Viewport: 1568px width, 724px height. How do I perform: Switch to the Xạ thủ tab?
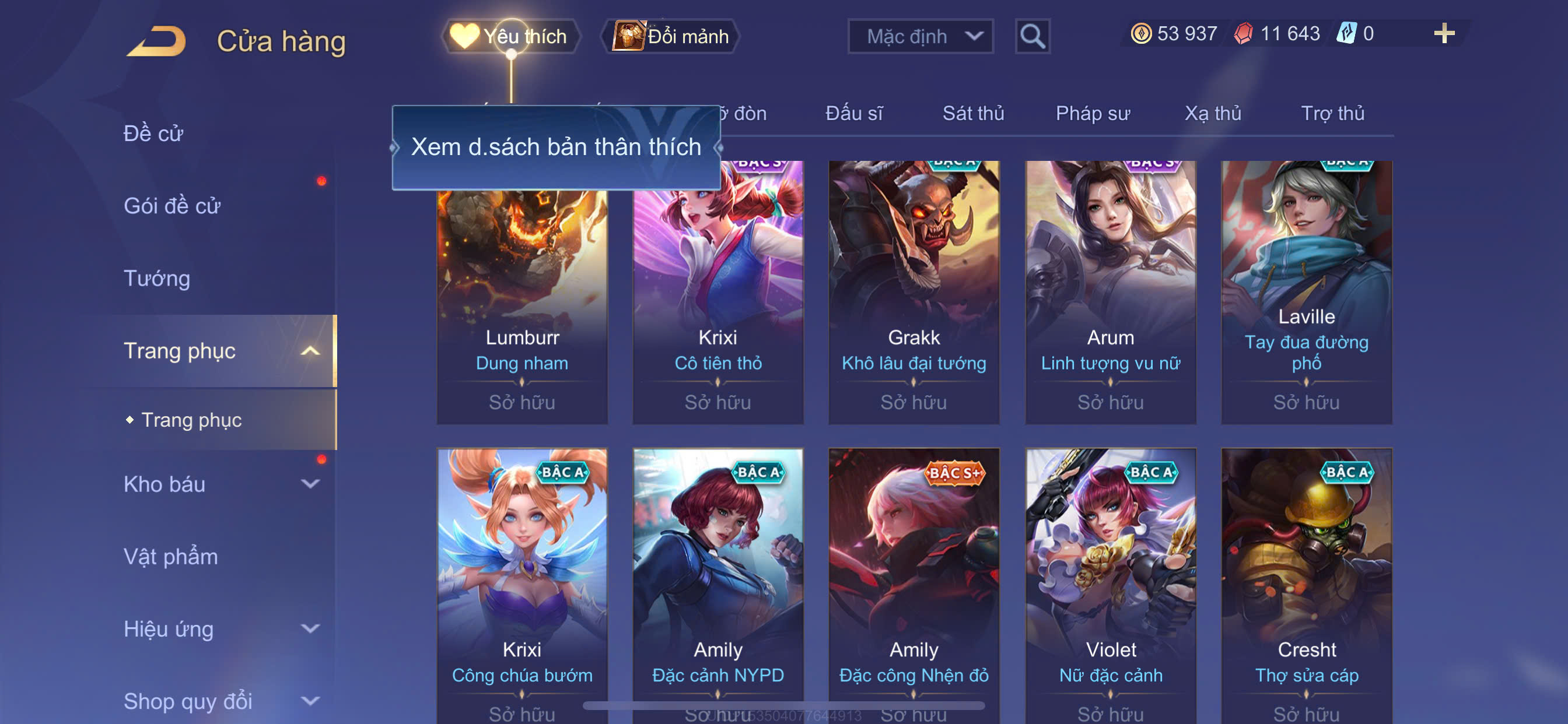pos(1213,113)
